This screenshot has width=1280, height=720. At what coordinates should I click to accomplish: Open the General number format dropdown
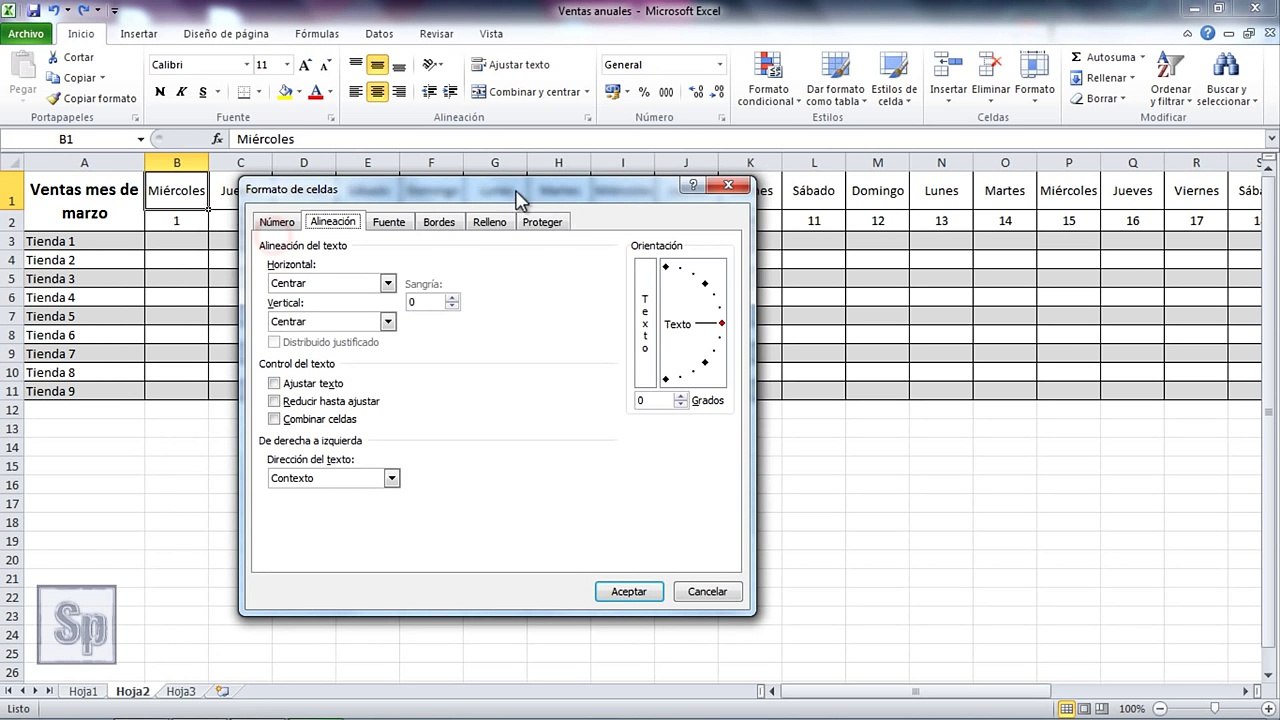[719, 65]
